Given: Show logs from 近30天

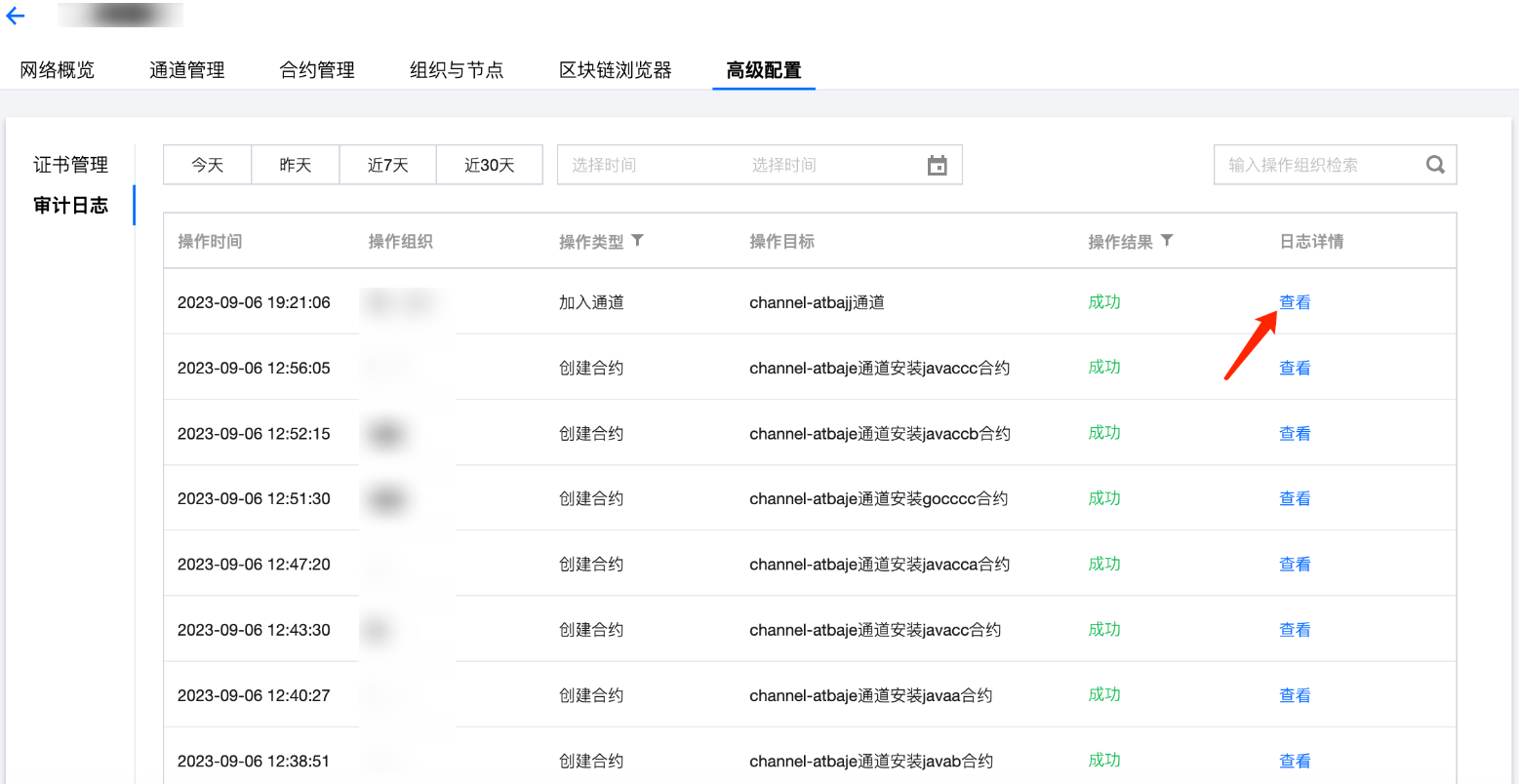Looking at the screenshot, I should tap(489, 165).
